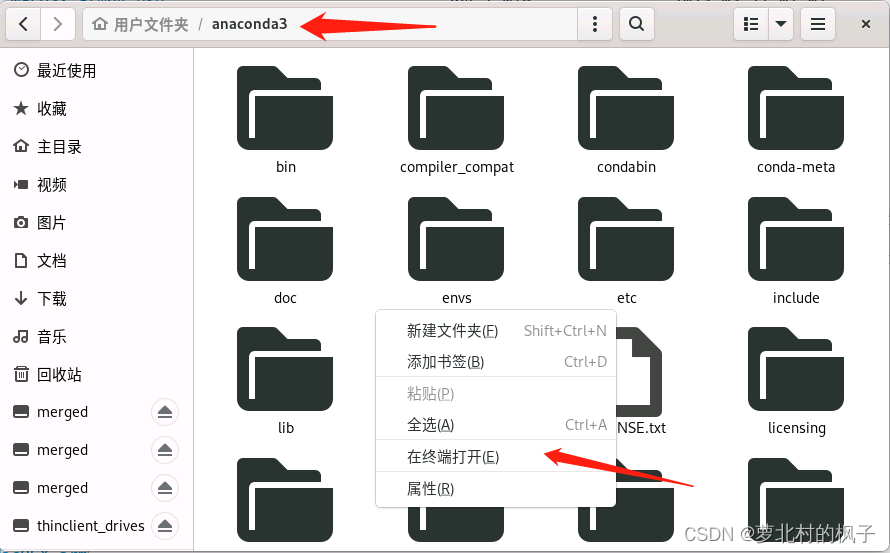Select the doc folder
Image resolution: width=890 pixels, height=553 pixels.
(285, 250)
